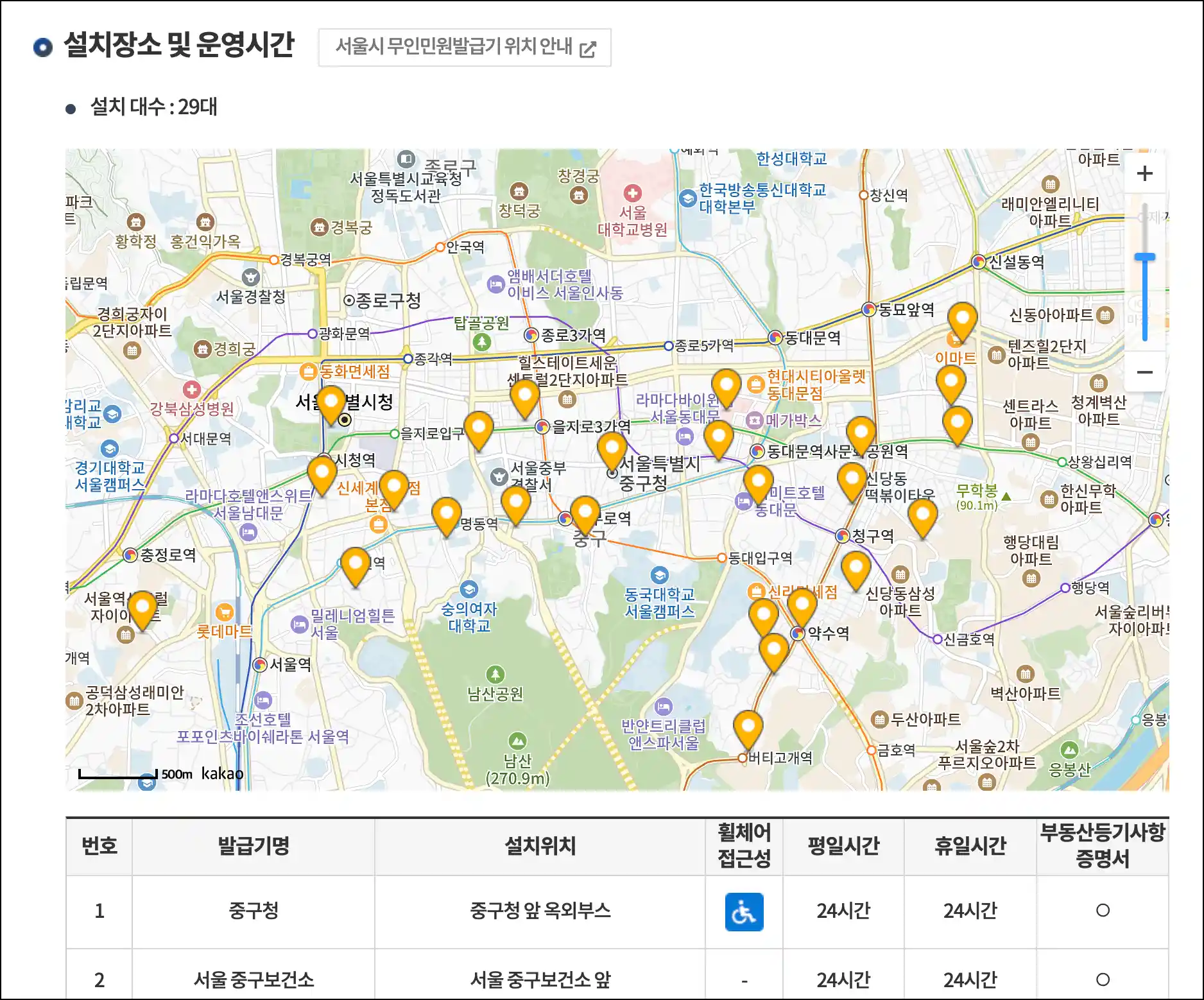The height and width of the screenshot is (1000, 1204).
Task: Select the marker near 을지로입구역
Action: [x=478, y=430]
